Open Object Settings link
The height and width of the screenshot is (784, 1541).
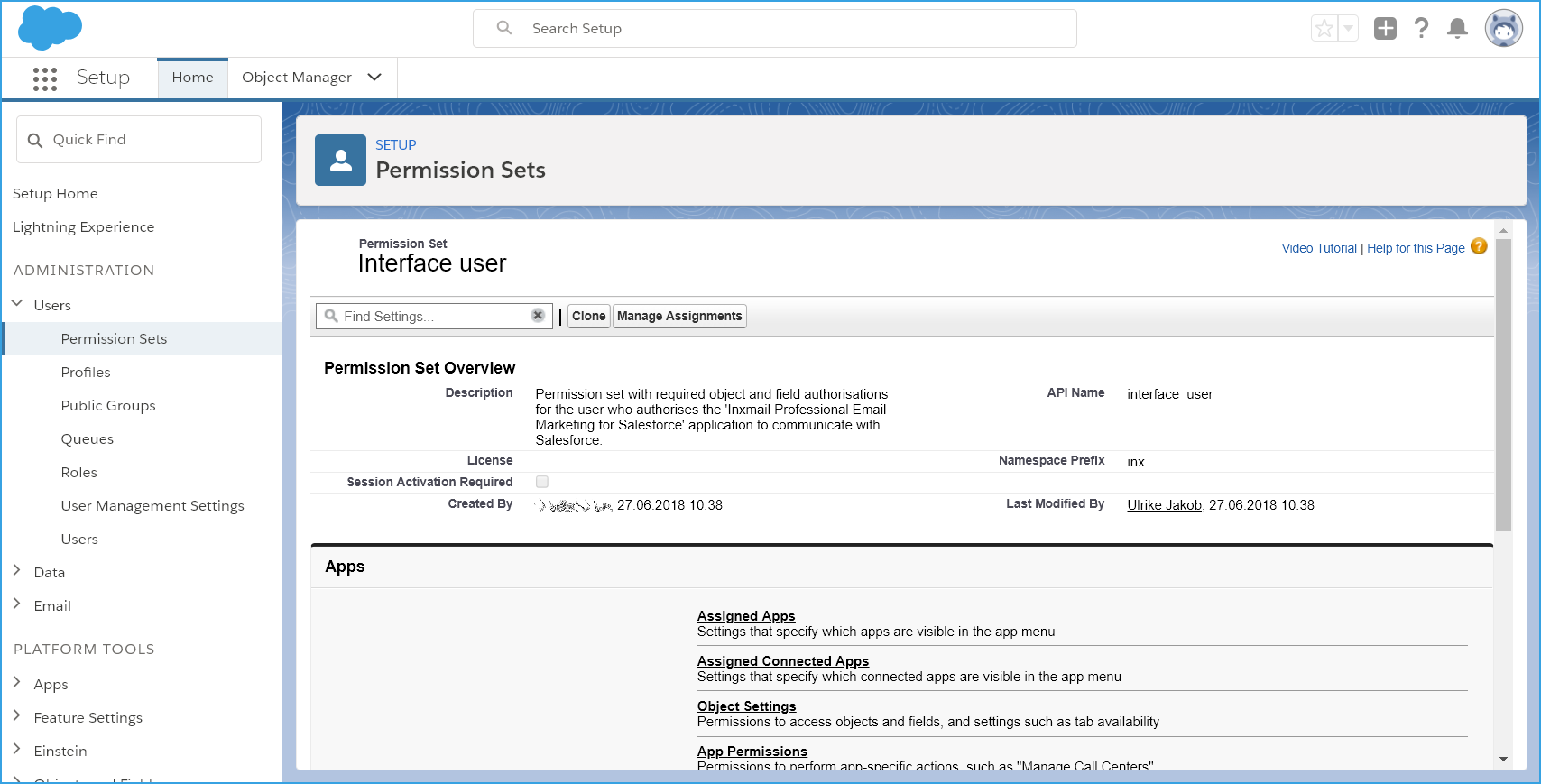click(747, 706)
